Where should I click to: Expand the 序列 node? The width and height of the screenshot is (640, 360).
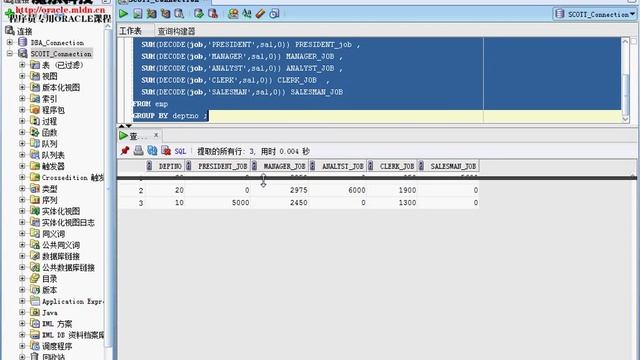[x=22, y=200]
